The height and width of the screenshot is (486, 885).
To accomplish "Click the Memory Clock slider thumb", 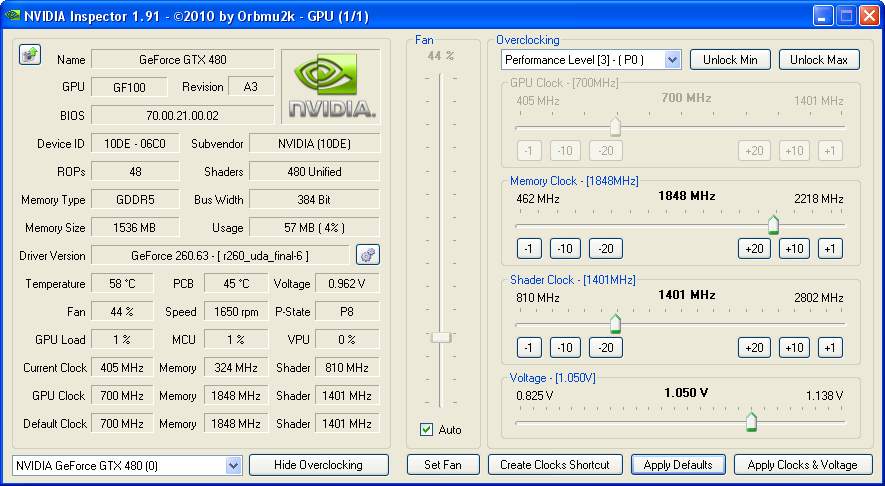I will (773, 225).
